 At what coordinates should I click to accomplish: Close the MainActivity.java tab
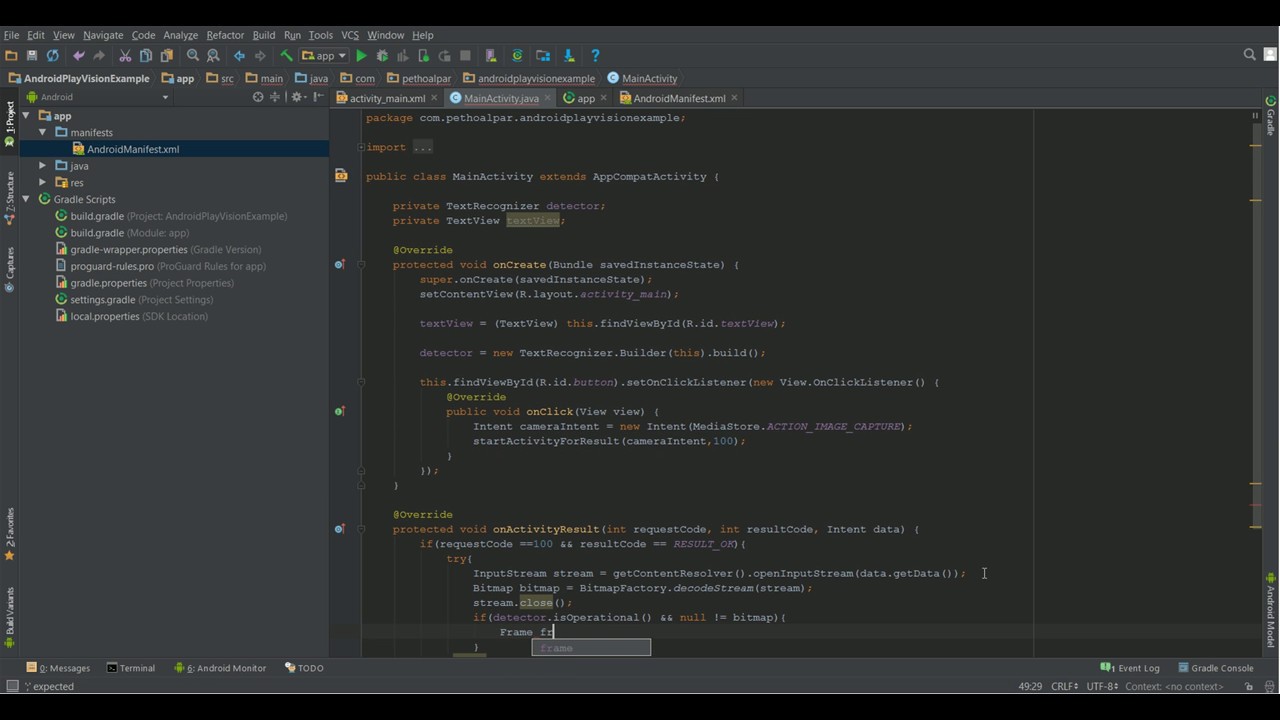(x=549, y=98)
